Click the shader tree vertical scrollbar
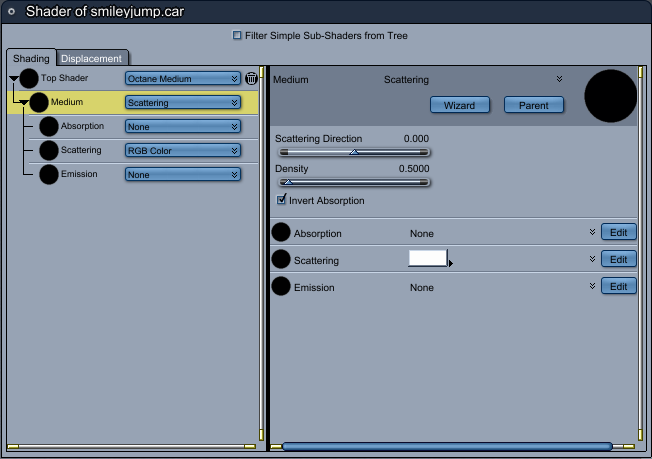Viewport: 652px width, 459px height. tap(262, 254)
